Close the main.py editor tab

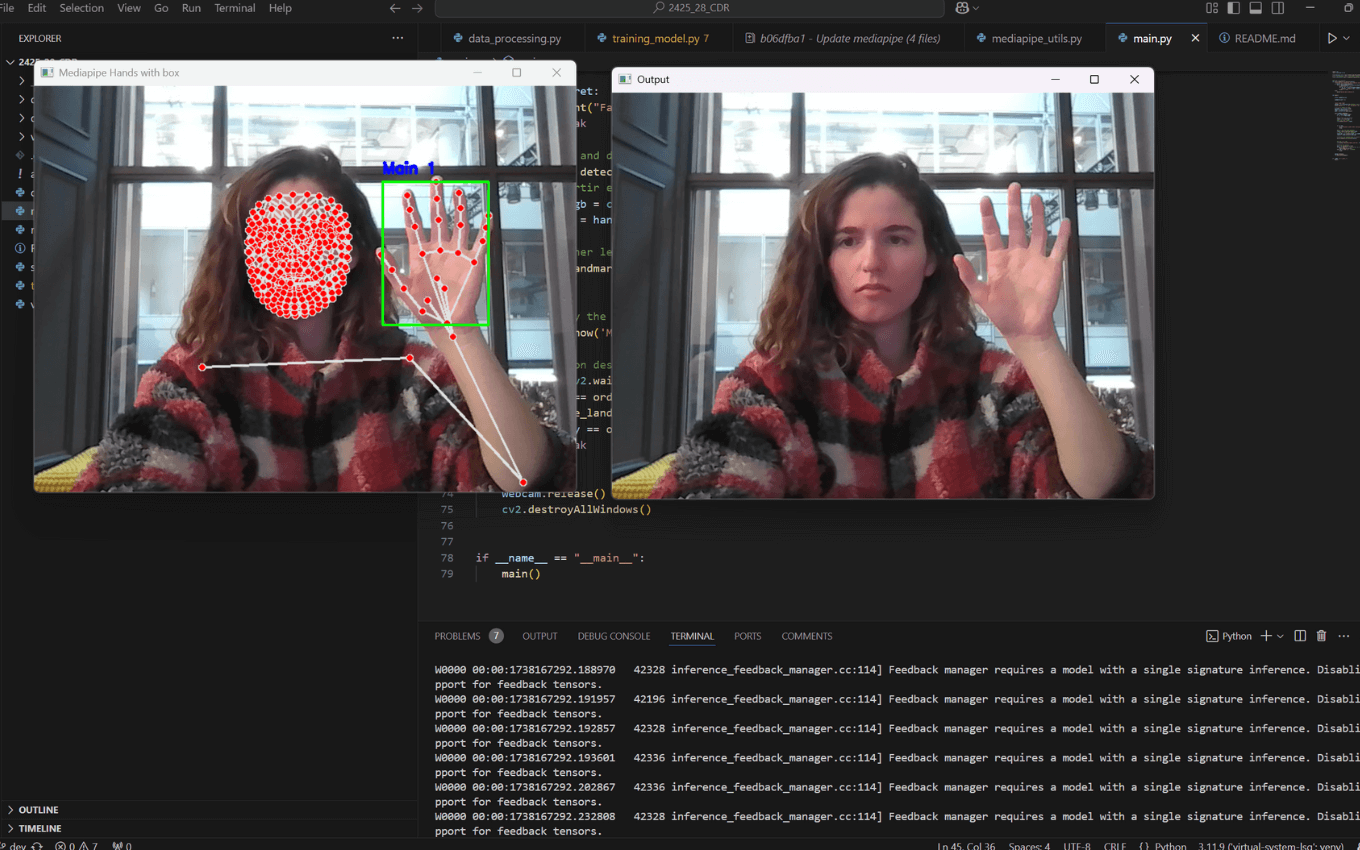coord(1195,38)
